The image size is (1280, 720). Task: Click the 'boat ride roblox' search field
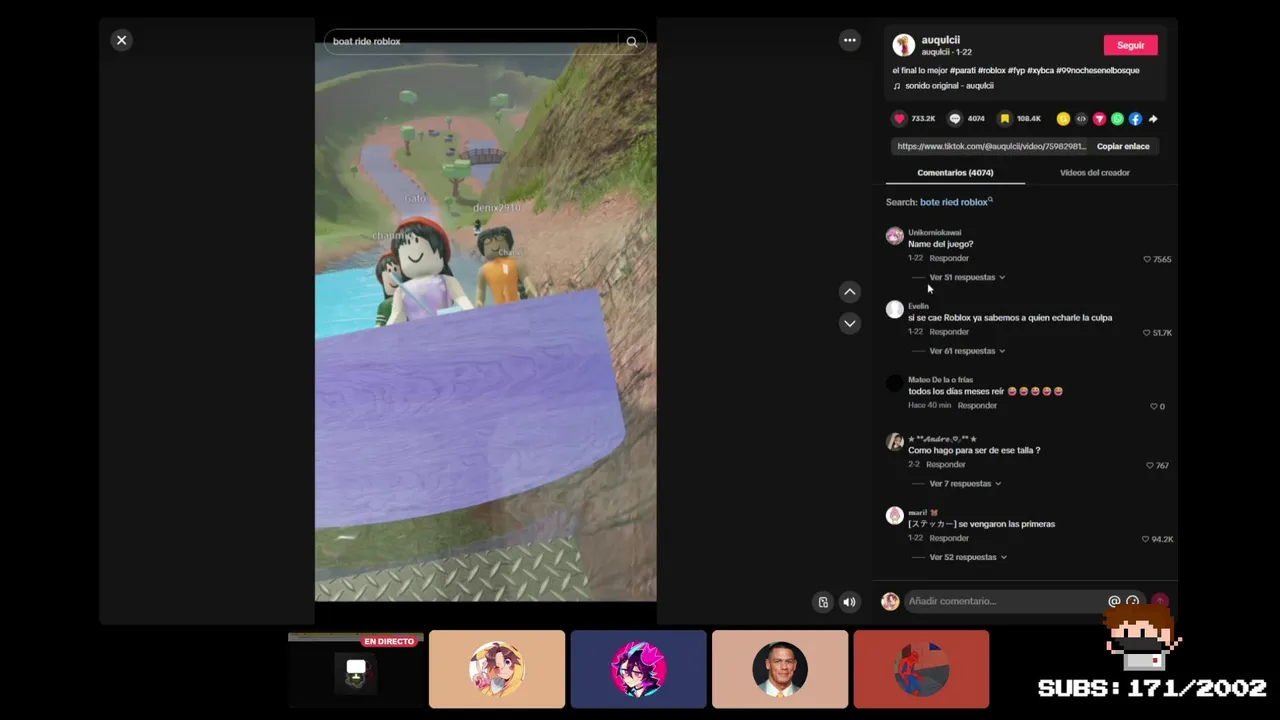(470, 42)
